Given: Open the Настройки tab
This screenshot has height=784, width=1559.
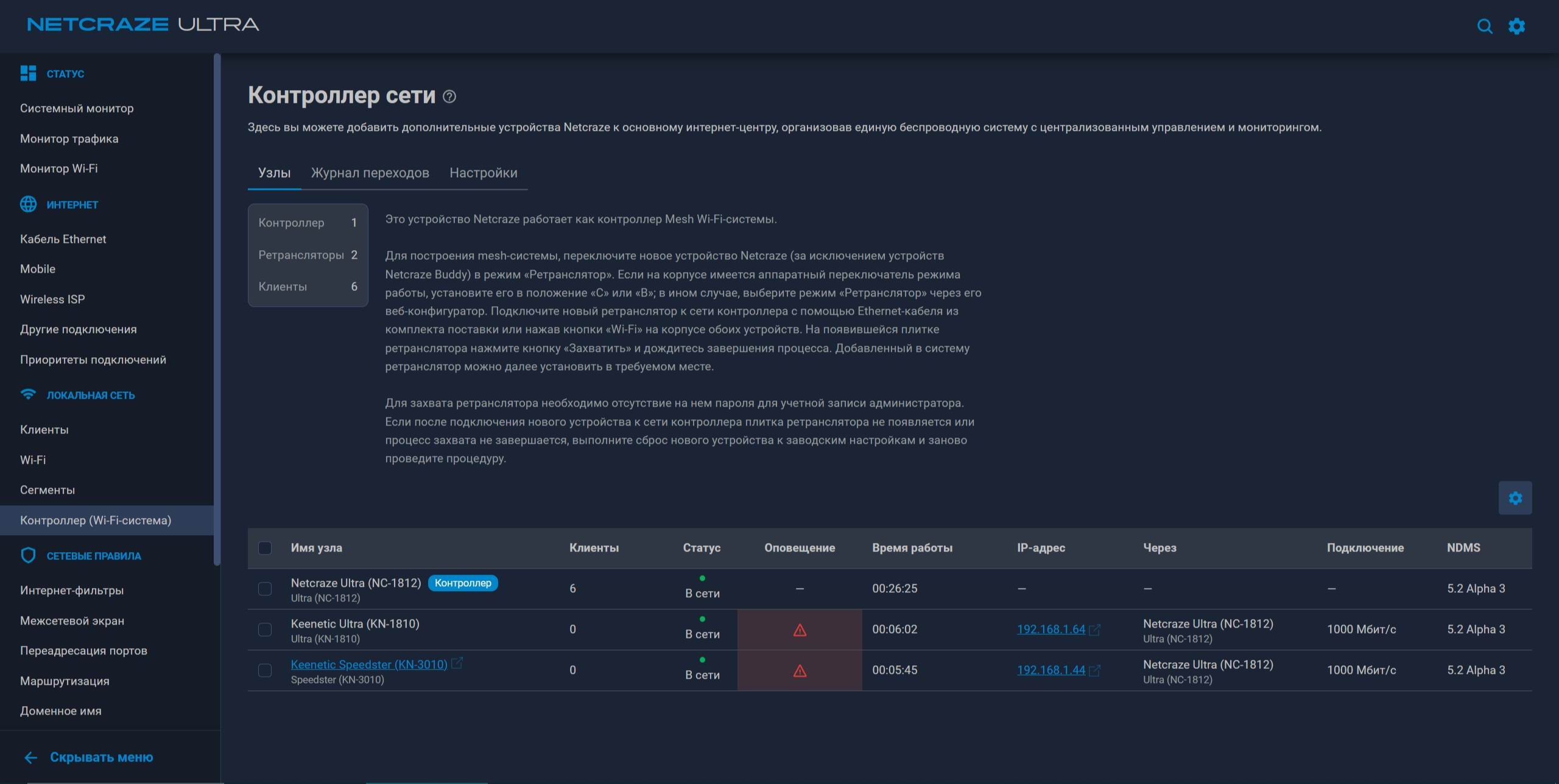Looking at the screenshot, I should (x=484, y=173).
